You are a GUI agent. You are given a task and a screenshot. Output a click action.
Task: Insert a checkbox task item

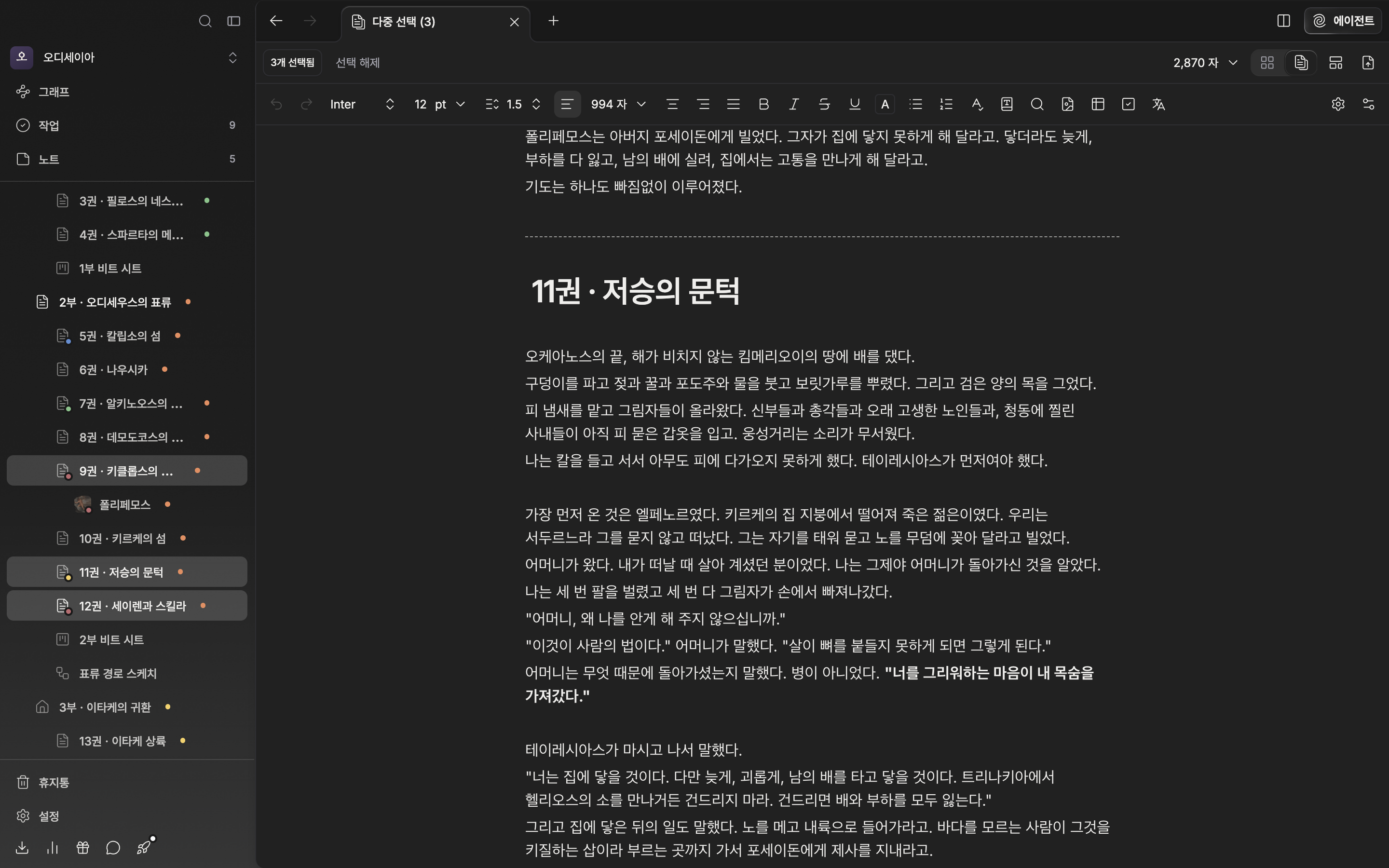pyautogui.click(x=1129, y=104)
